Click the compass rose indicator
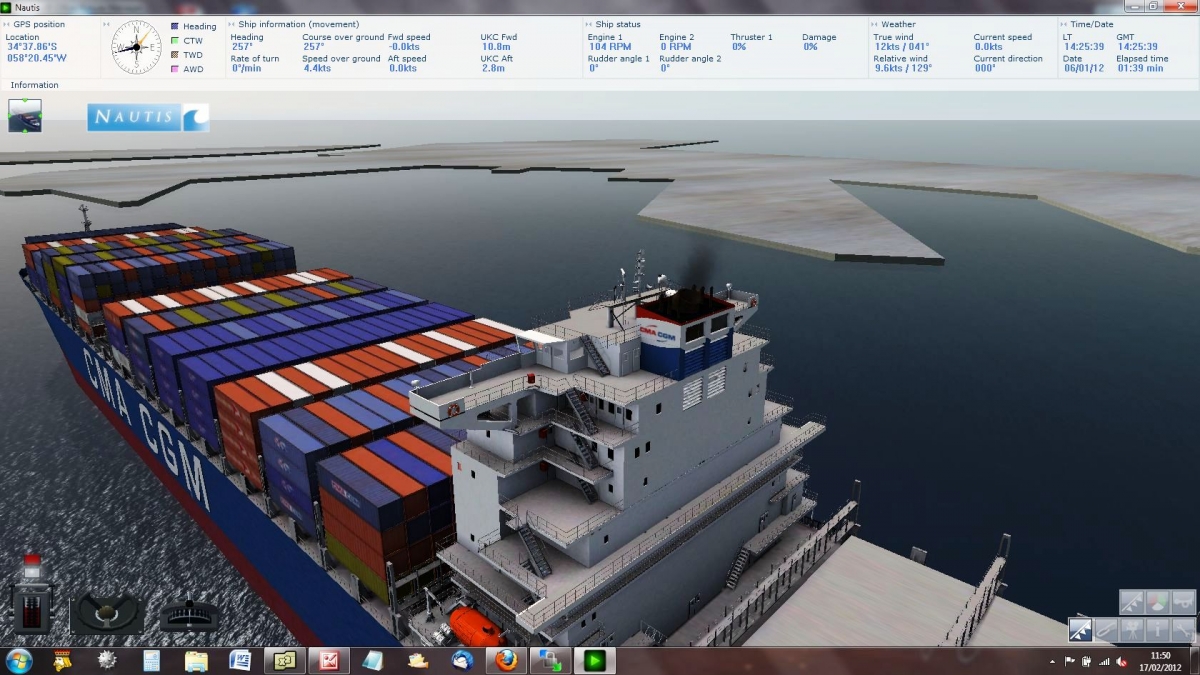Screen dimensions: 1200x675 tap(136, 47)
